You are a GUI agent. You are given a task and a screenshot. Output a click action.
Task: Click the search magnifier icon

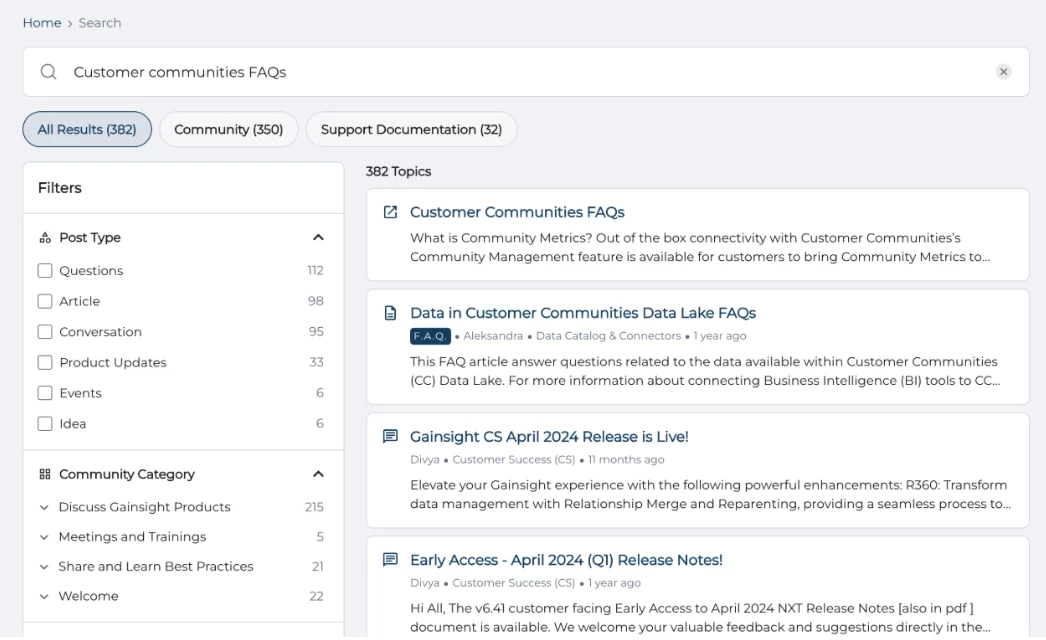pyautogui.click(x=48, y=71)
